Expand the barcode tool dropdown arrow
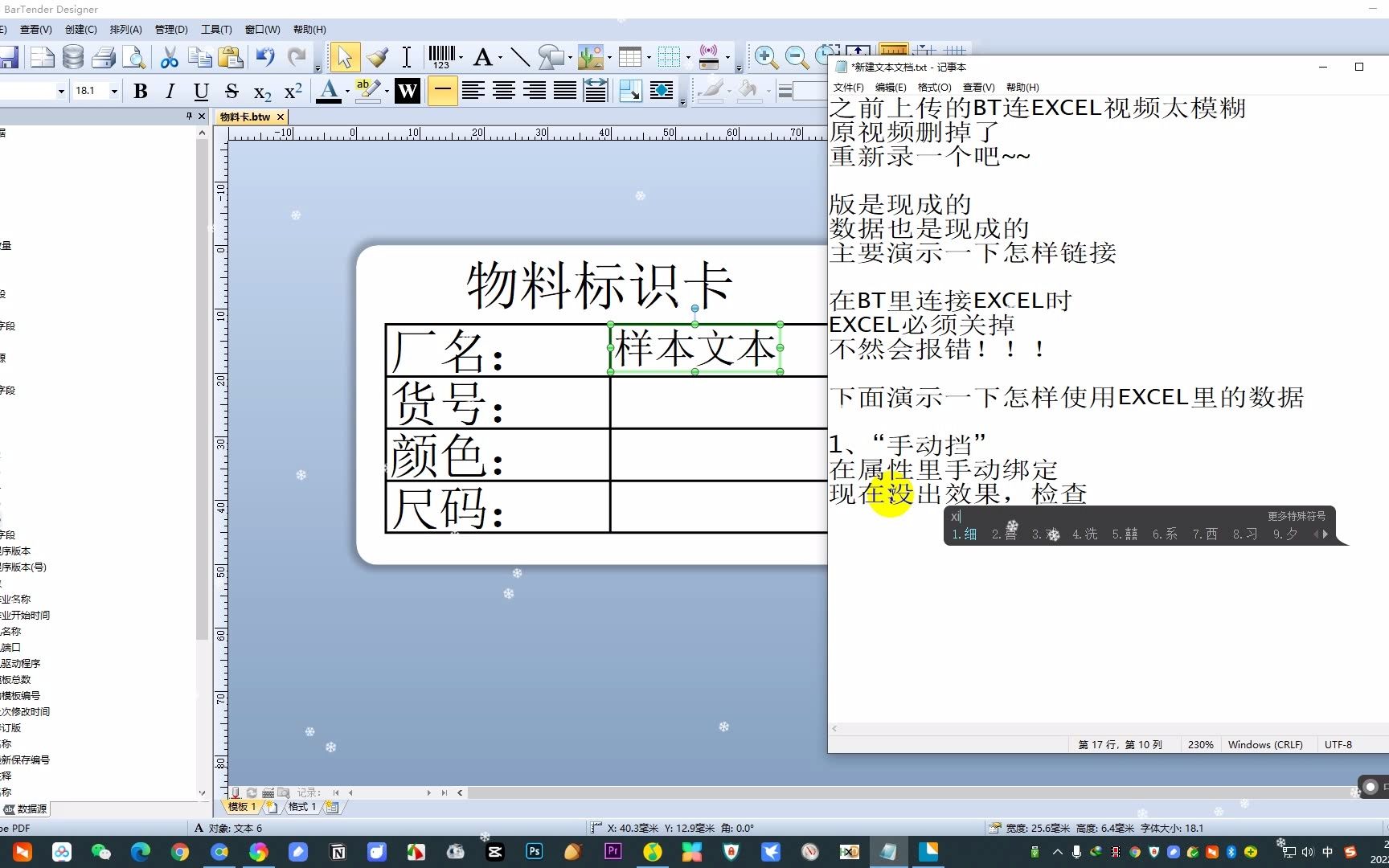 [x=461, y=57]
